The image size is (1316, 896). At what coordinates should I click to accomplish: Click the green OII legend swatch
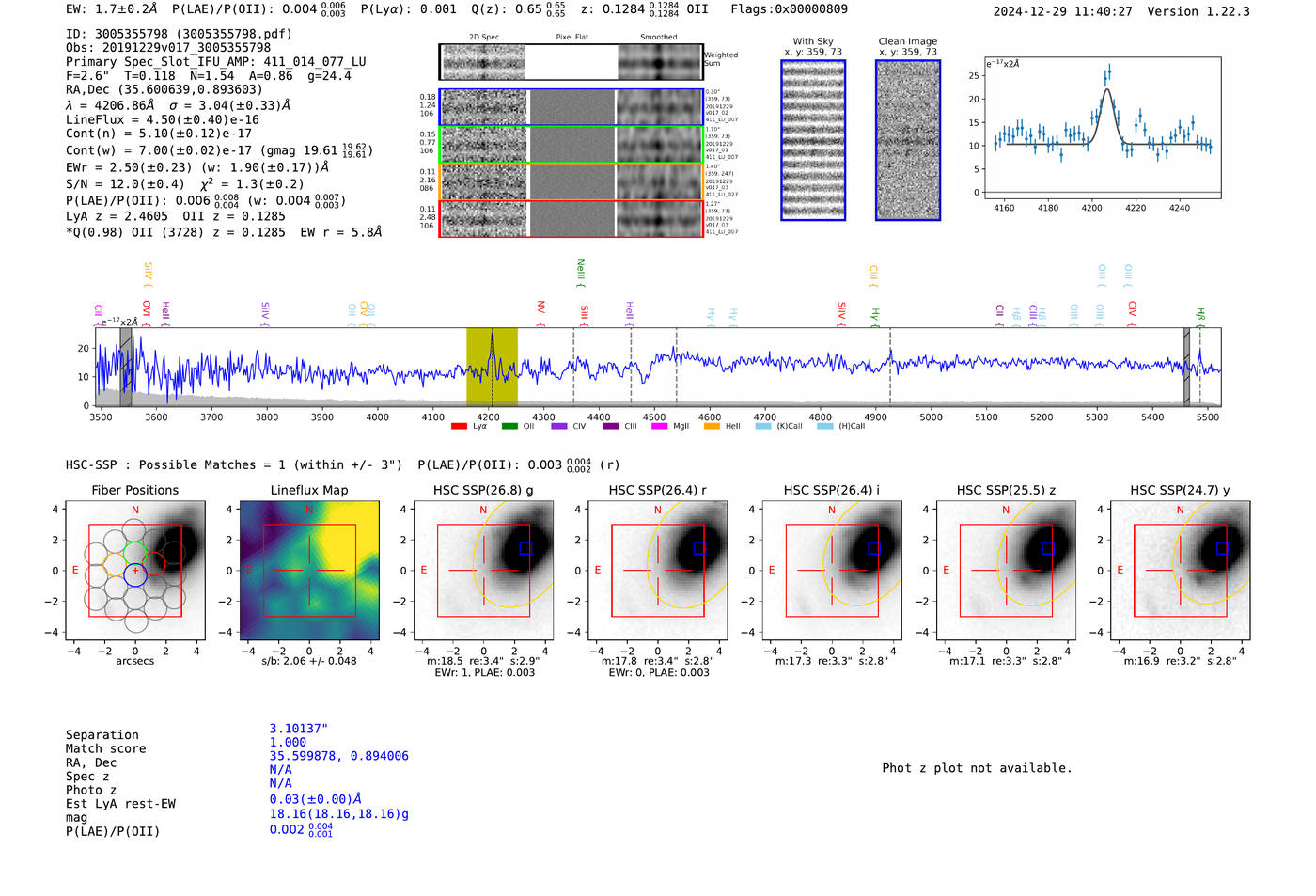tap(509, 426)
